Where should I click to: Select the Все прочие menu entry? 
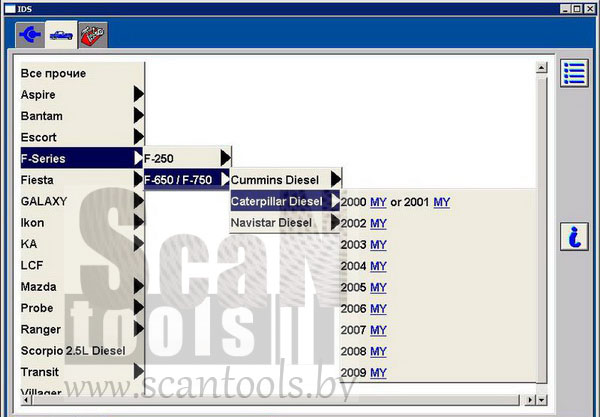[x=82, y=73]
